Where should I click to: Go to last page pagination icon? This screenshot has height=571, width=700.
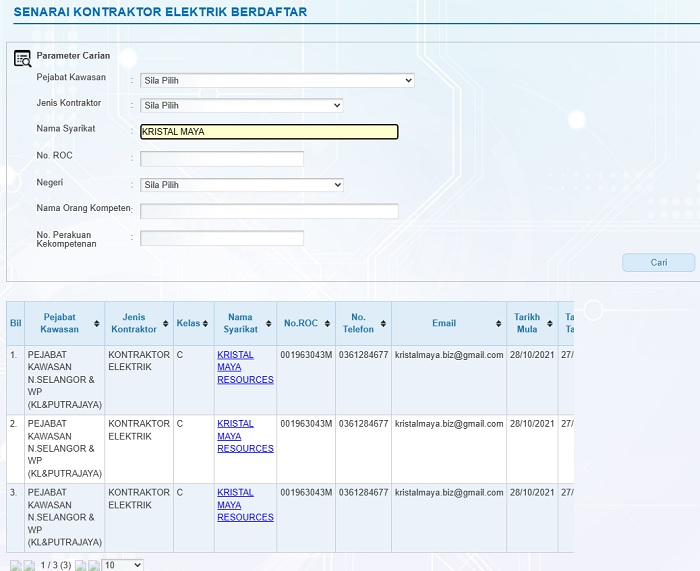[94, 566]
